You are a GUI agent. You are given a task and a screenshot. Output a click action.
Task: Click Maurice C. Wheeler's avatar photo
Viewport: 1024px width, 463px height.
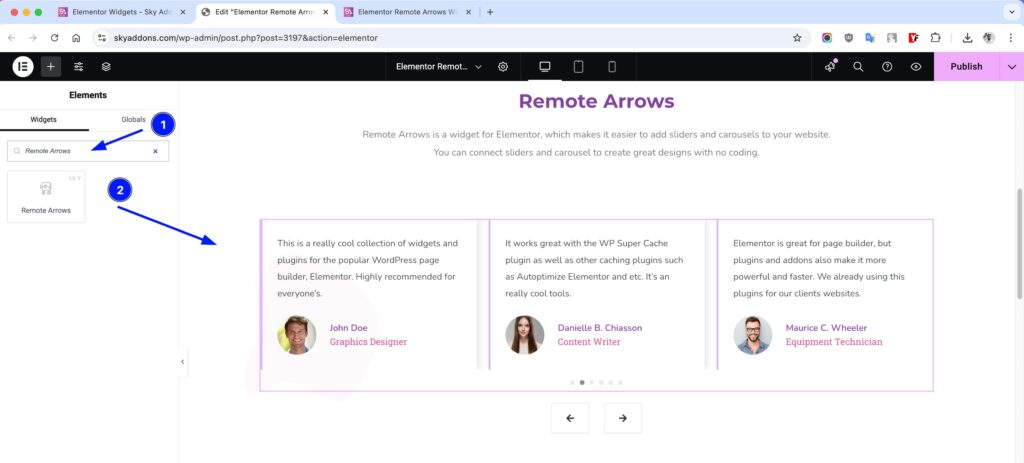[x=752, y=335]
